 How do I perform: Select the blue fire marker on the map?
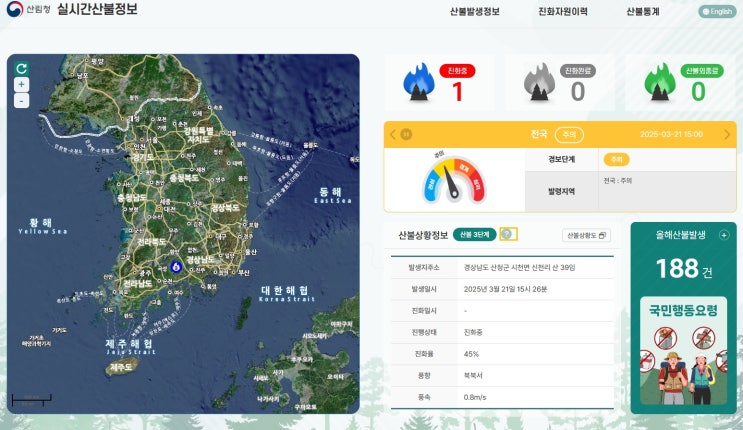tap(176, 266)
